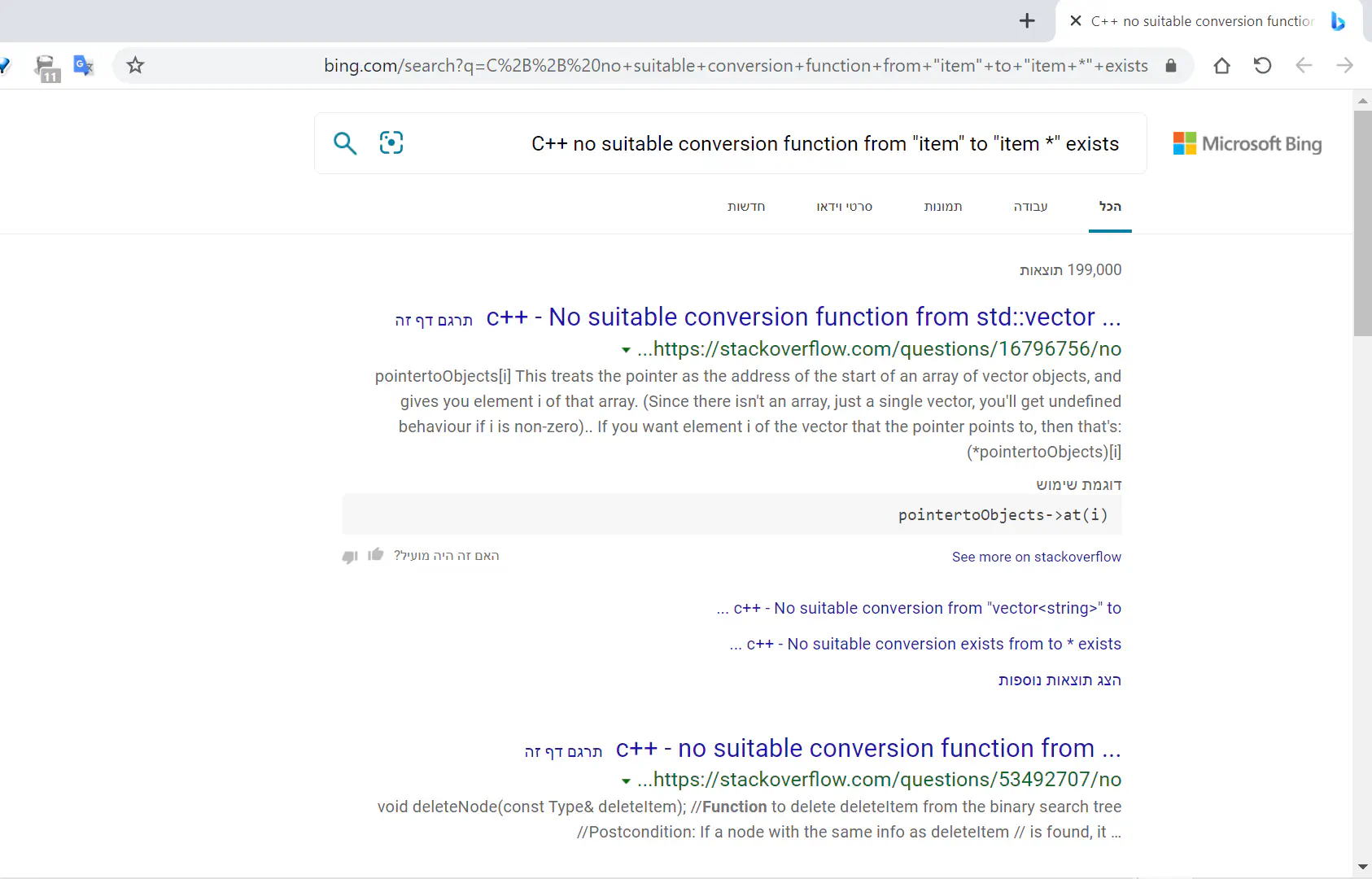1372x879 pixels.
Task: Open 'See more on stackoverflow' link
Action: [x=1036, y=557]
